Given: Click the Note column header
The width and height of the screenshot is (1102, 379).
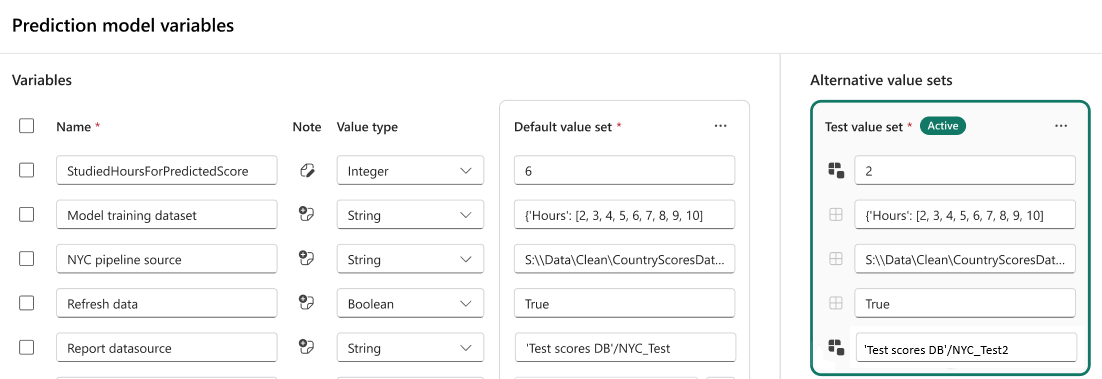Looking at the screenshot, I should (306, 127).
